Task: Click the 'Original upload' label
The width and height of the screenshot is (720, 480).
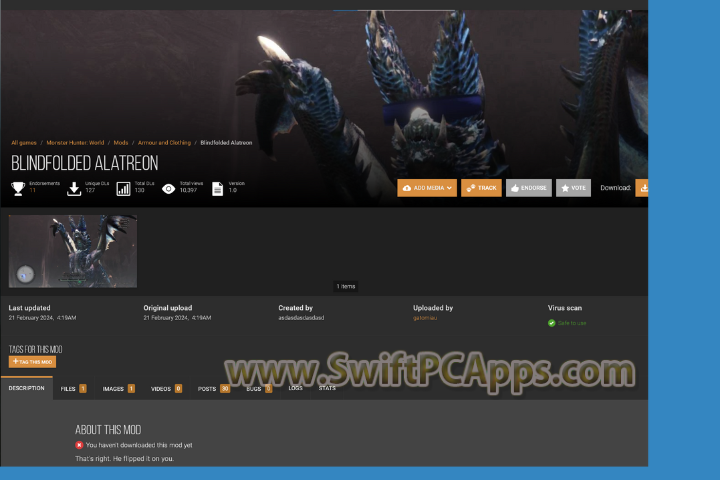Action: 168,308
